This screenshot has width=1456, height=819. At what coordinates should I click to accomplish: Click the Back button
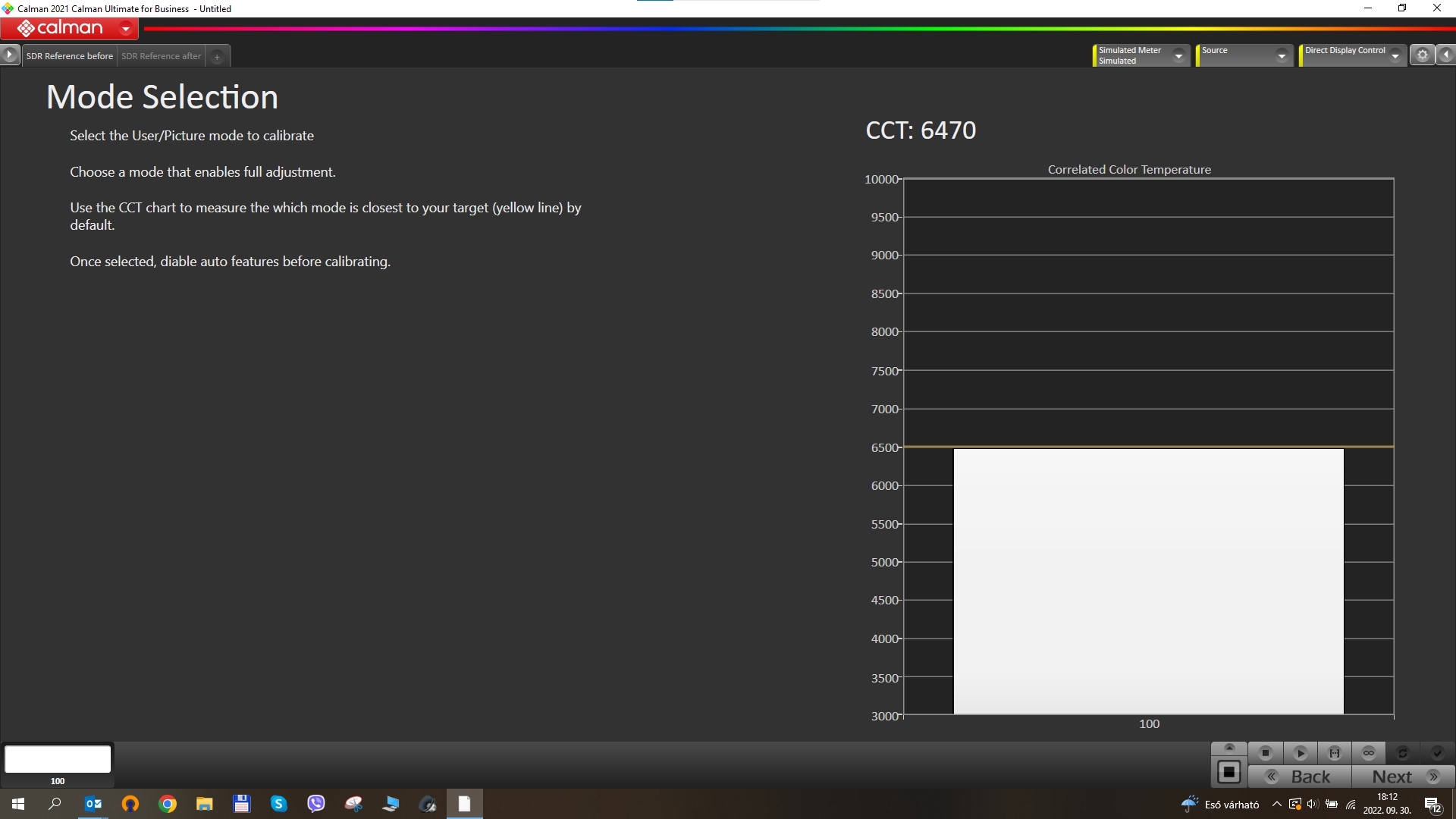tap(1300, 777)
